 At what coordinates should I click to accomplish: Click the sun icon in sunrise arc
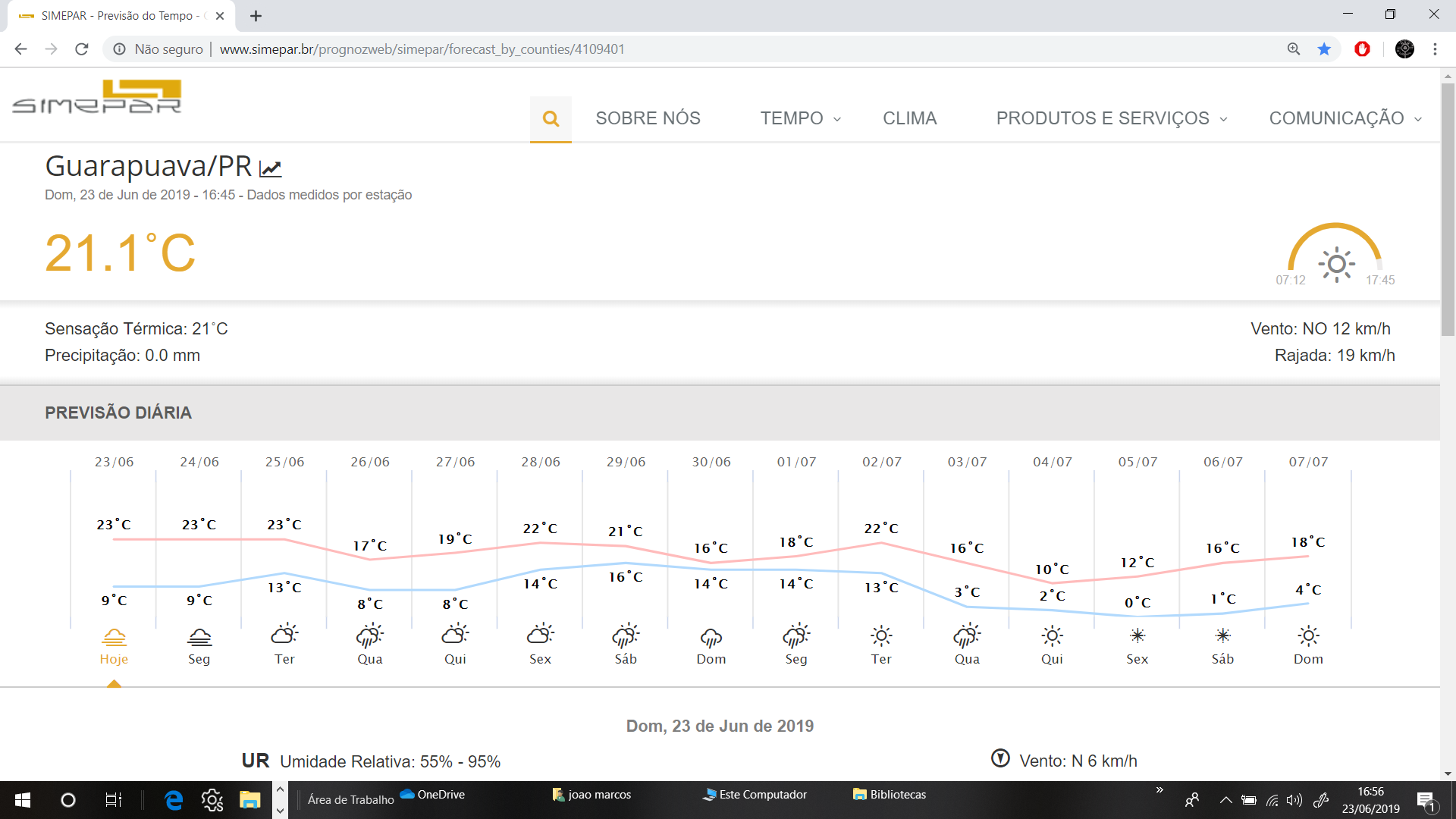click(x=1336, y=265)
